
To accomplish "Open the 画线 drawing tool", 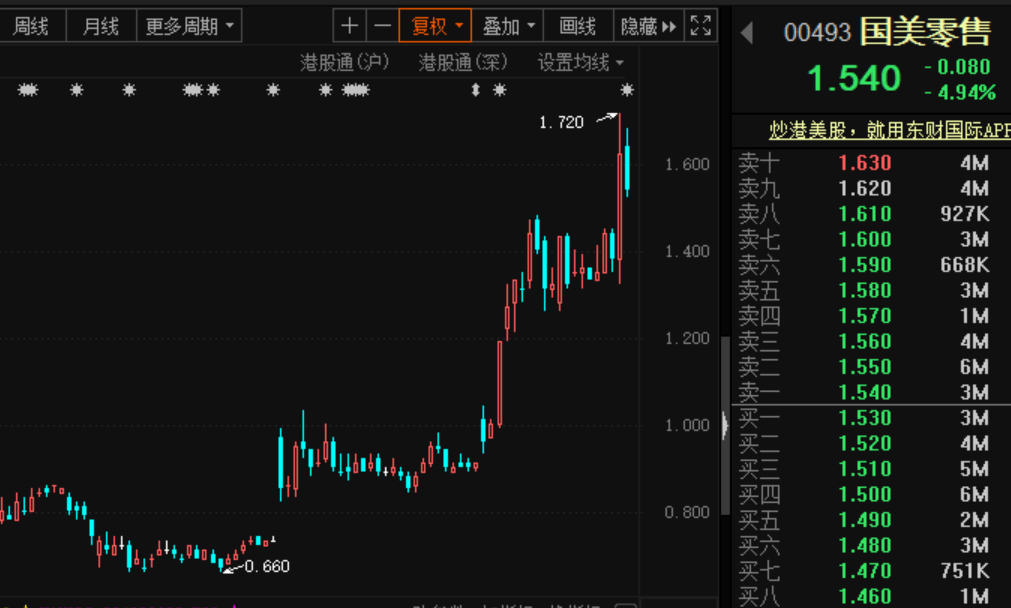I will coord(578,26).
